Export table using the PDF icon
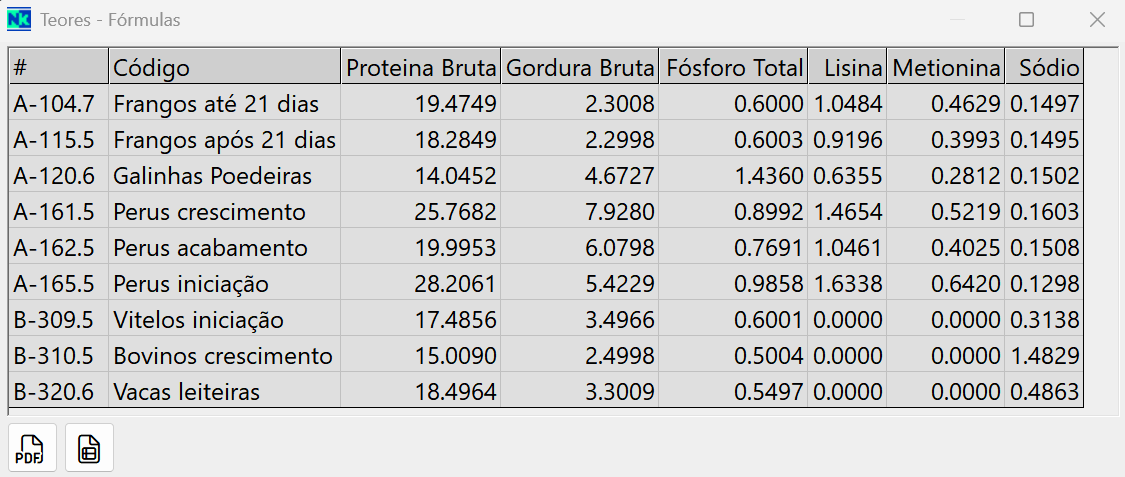Screen dimensions: 1125x477 (x=32, y=448)
